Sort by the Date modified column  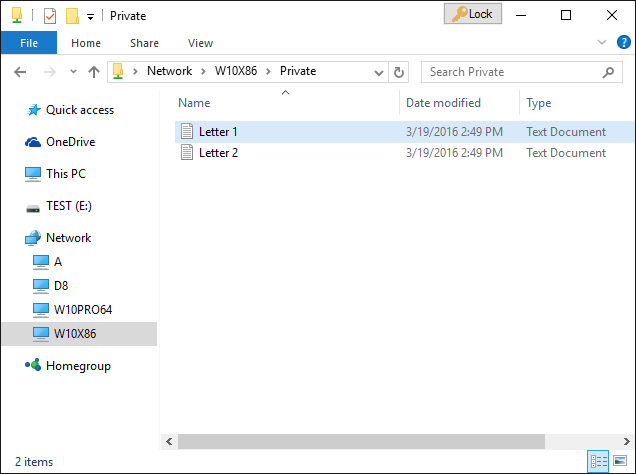[x=443, y=103]
